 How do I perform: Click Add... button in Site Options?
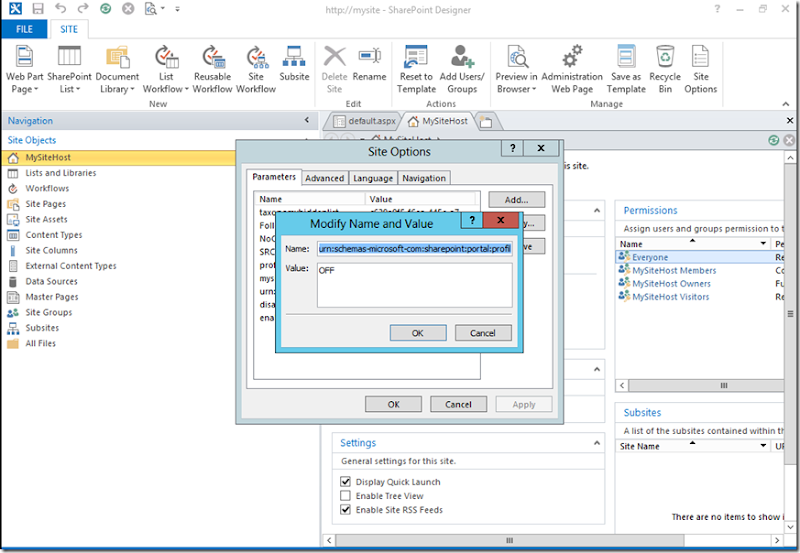(516, 199)
